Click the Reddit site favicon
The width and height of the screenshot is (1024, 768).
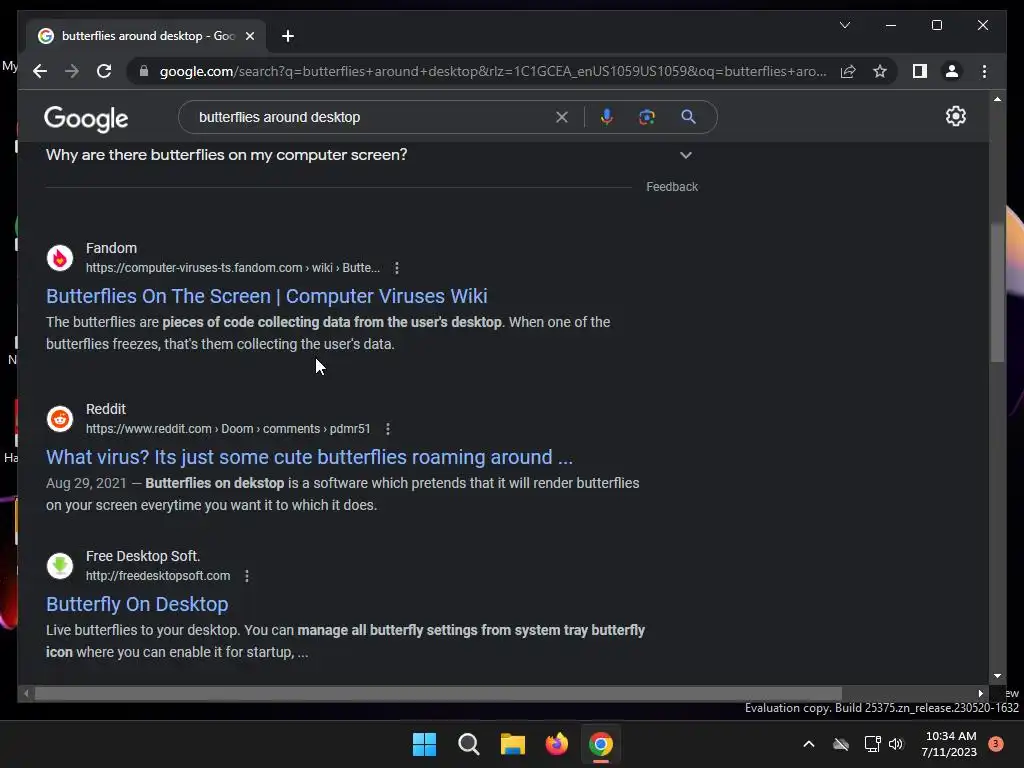tap(60, 419)
